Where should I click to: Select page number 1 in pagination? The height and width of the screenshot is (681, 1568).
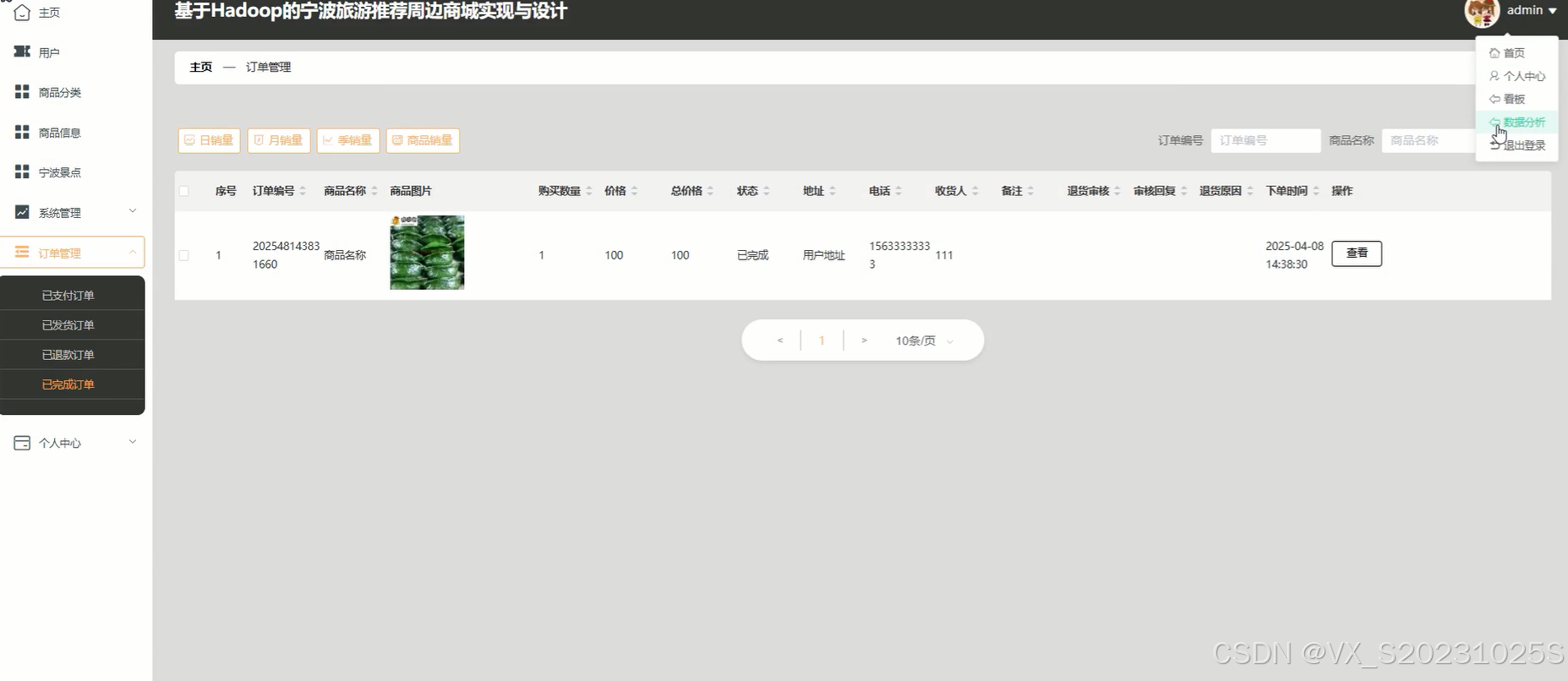(x=822, y=340)
